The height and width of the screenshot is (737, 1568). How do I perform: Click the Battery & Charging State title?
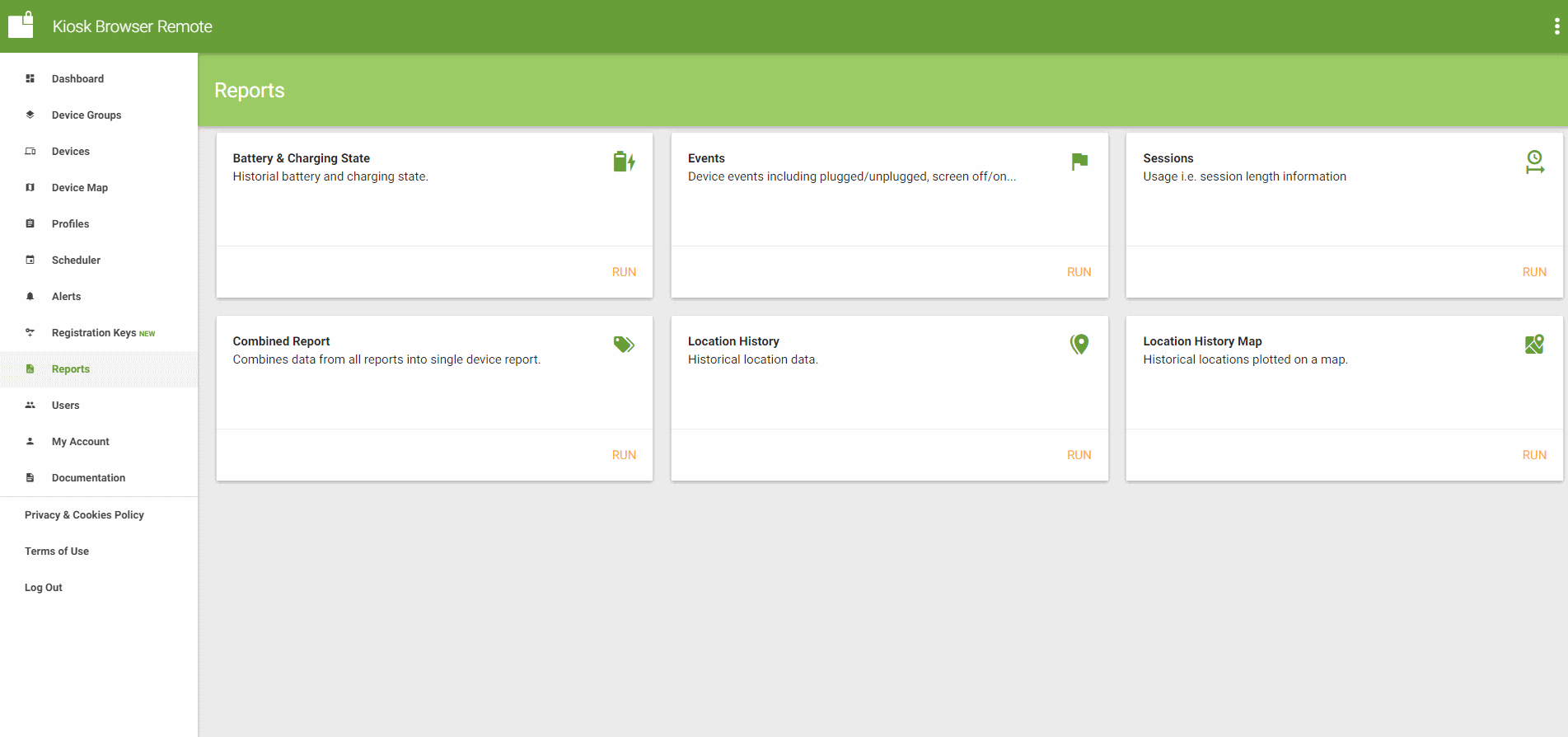point(302,158)
